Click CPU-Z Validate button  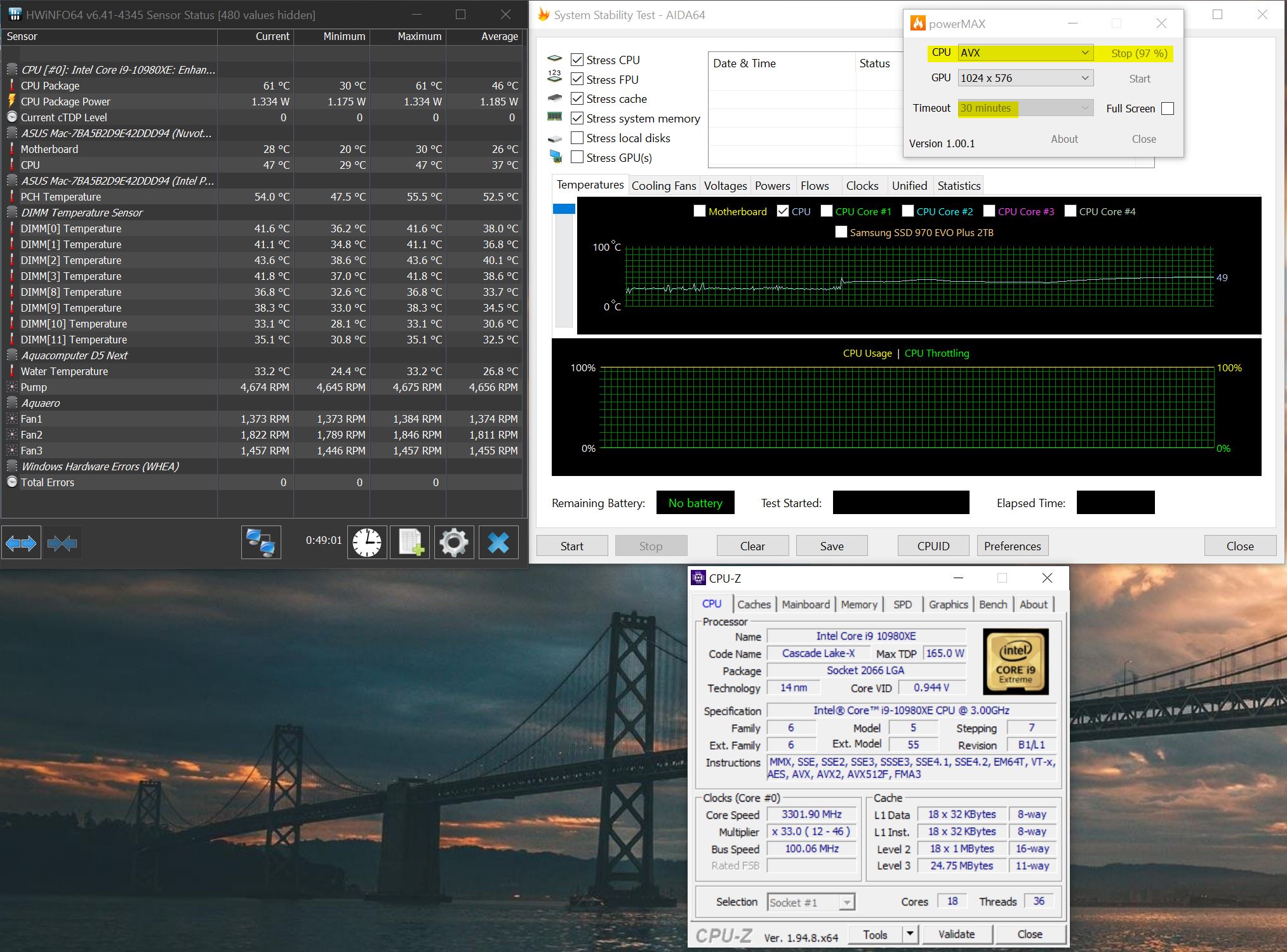click(x=956, y=934)
